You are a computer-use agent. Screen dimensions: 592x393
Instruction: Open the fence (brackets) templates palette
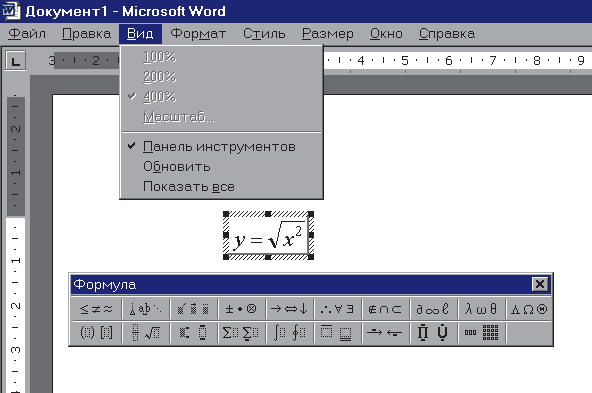96,333
